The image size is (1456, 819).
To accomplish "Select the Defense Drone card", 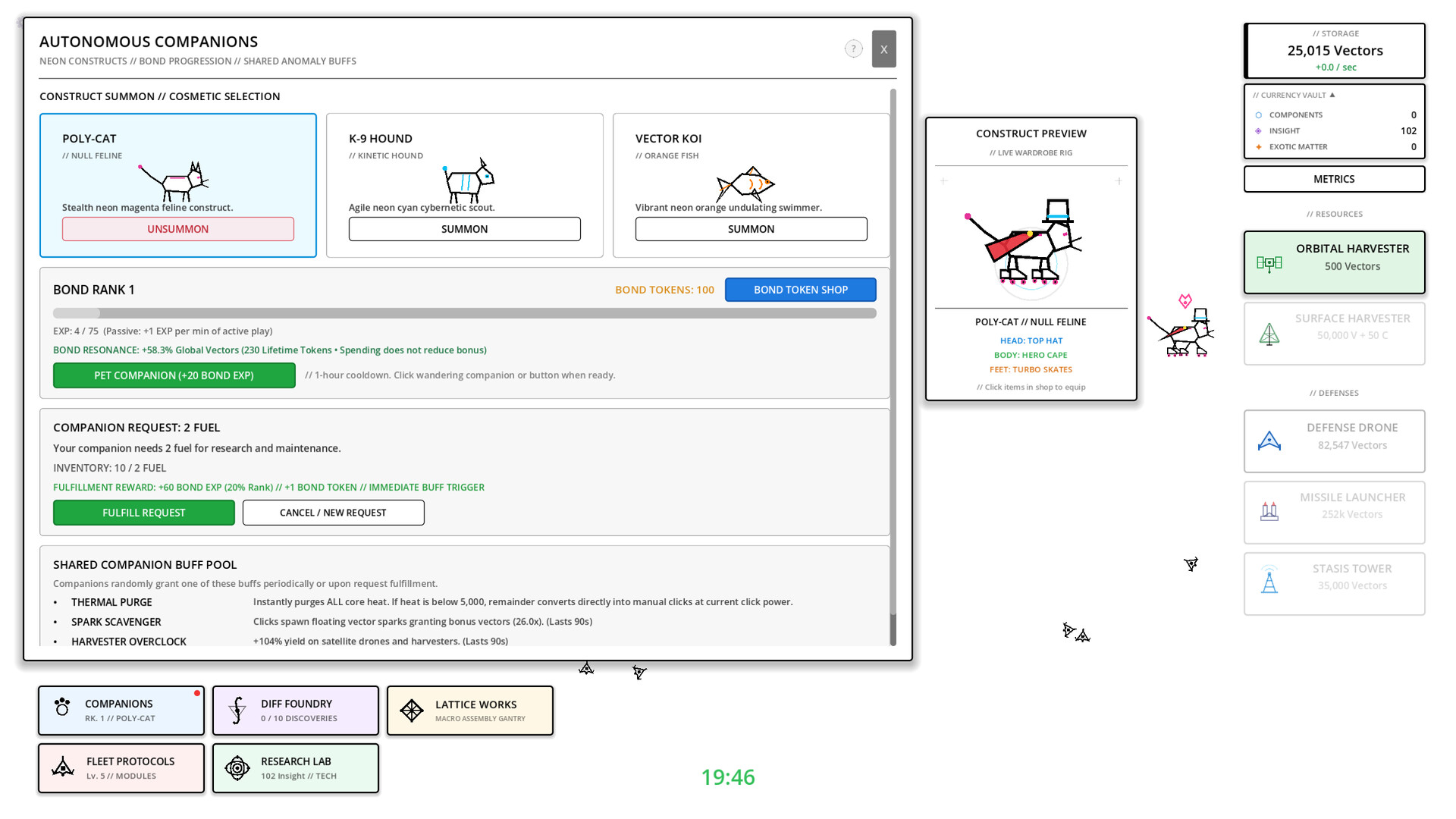I will [1335, 441].
